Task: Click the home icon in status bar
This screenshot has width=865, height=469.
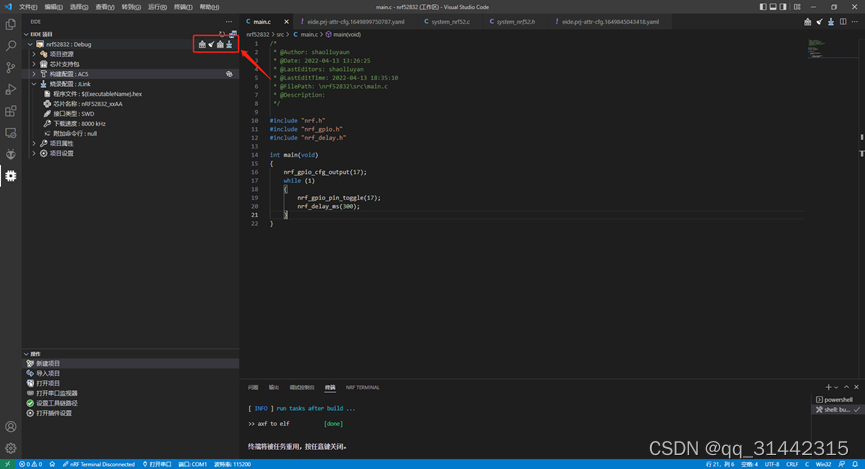Action: (x=52, y=464)
